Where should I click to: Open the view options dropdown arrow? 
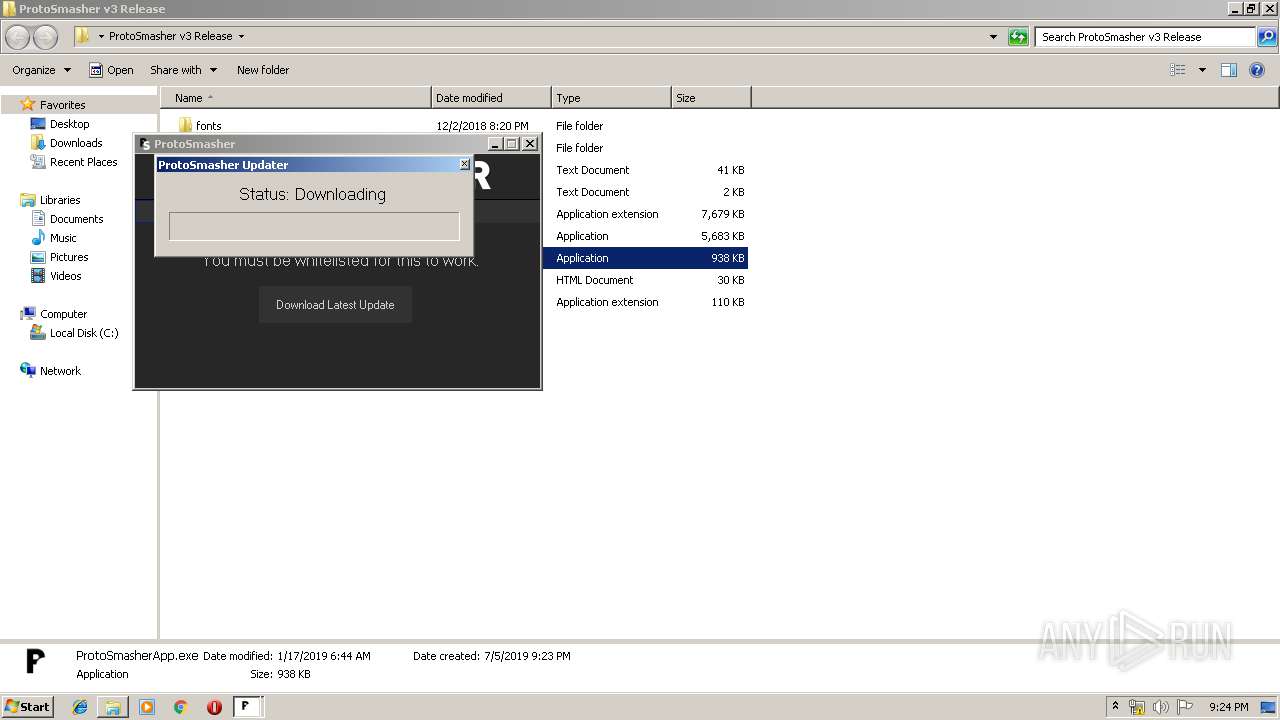[x=1202, y=70]
